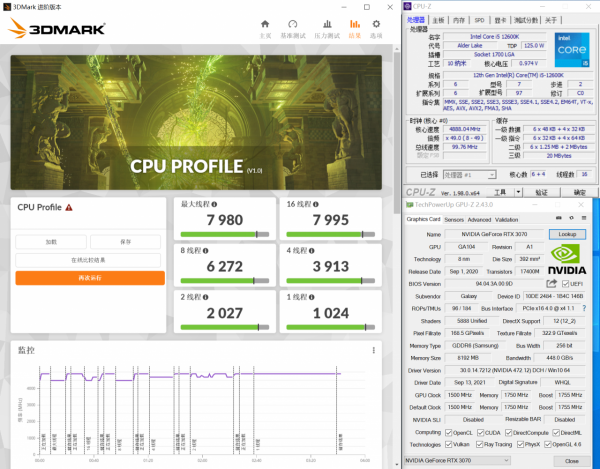Click the Lookup button in GPU-Z
Viewport: 600px width, 469px height.
[567, 234]
